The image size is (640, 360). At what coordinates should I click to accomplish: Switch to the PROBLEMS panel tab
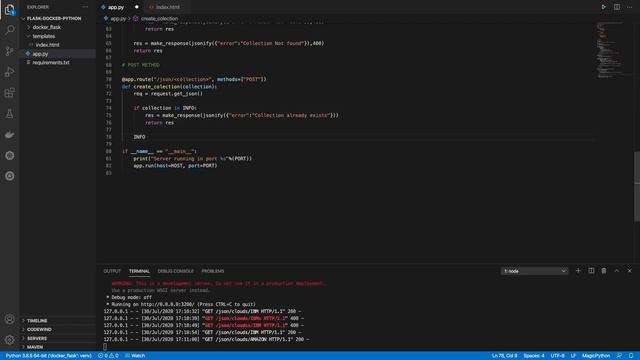coord(213,271)
